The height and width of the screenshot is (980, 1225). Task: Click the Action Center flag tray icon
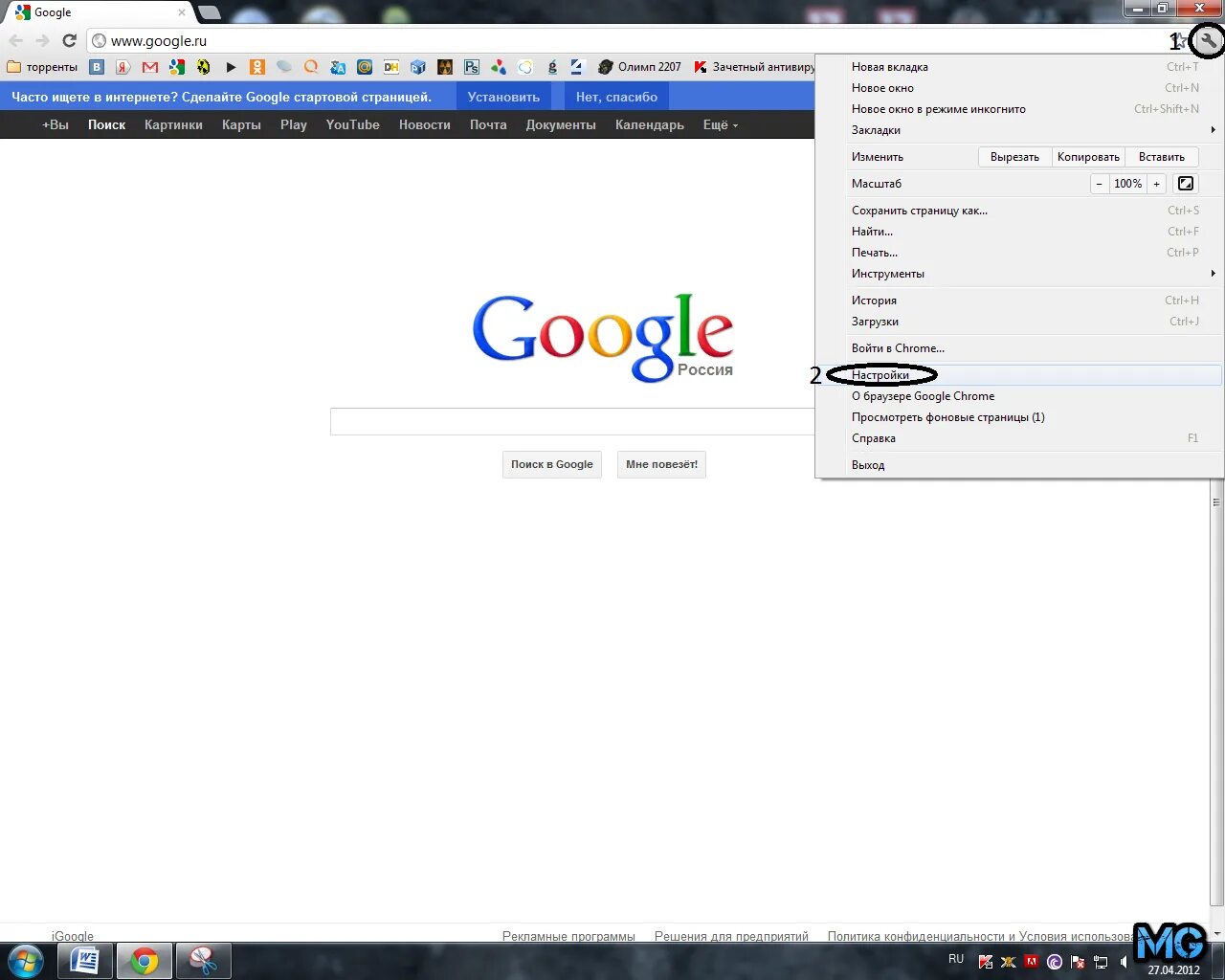[1078, 962]
